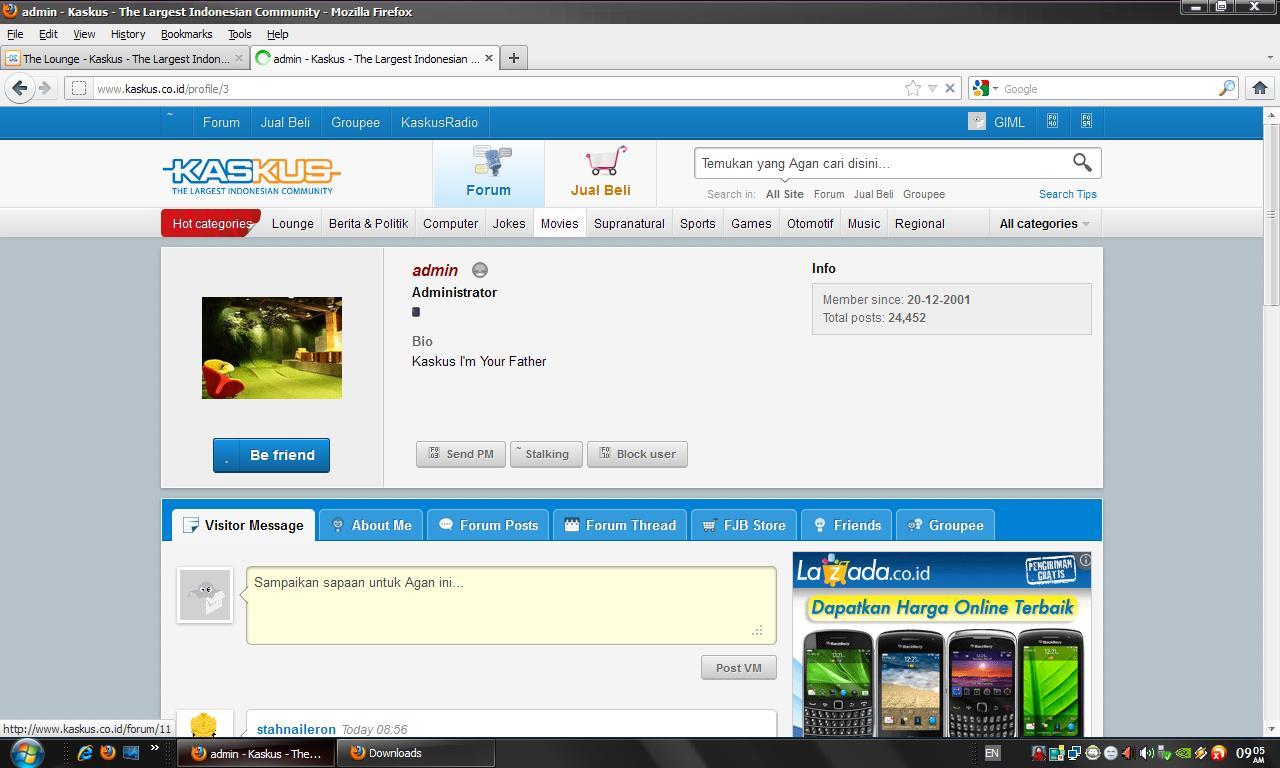Switch to the Friends profile tab

pyautogui.click(x=847, y=525)
